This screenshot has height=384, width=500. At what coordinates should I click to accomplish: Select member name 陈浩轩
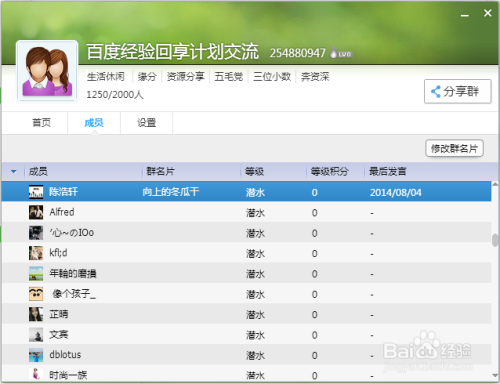pyautogui.click(x=63, y=192)
